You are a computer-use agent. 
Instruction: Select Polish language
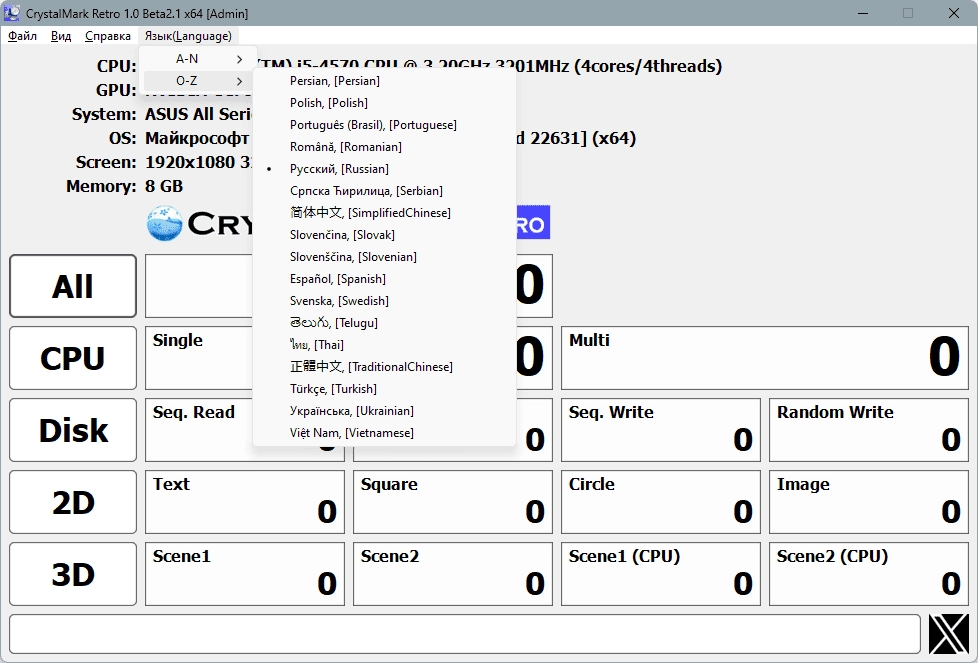click(x=384, y=103)
